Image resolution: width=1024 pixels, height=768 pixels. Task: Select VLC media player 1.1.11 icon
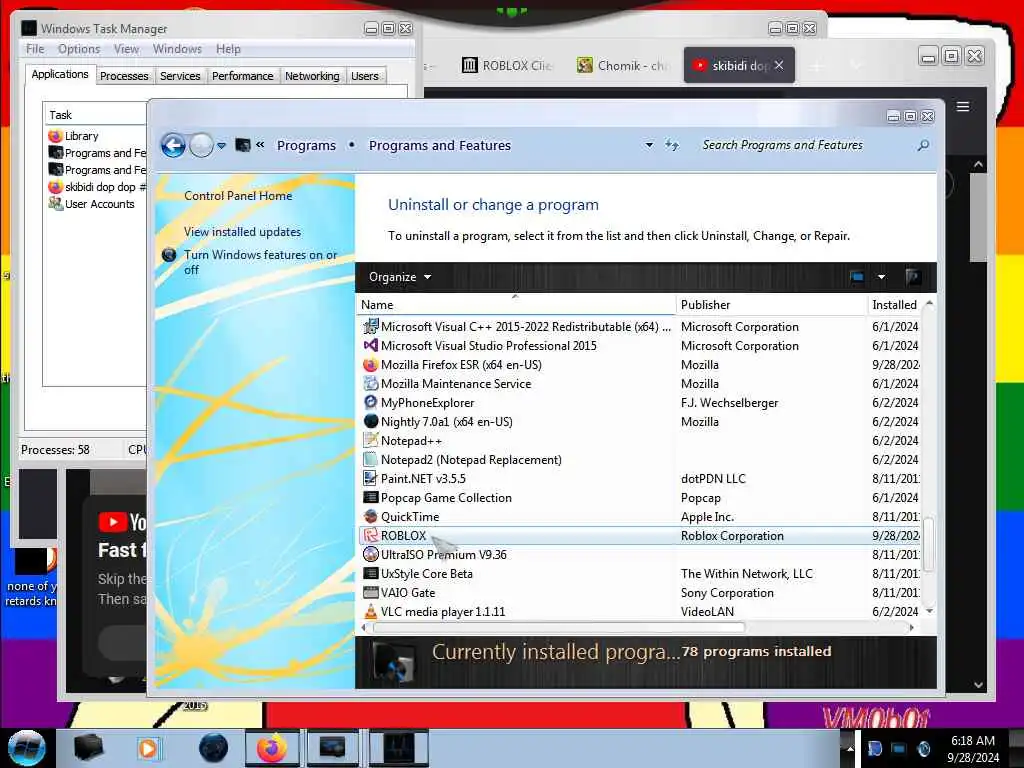(370, 611)
